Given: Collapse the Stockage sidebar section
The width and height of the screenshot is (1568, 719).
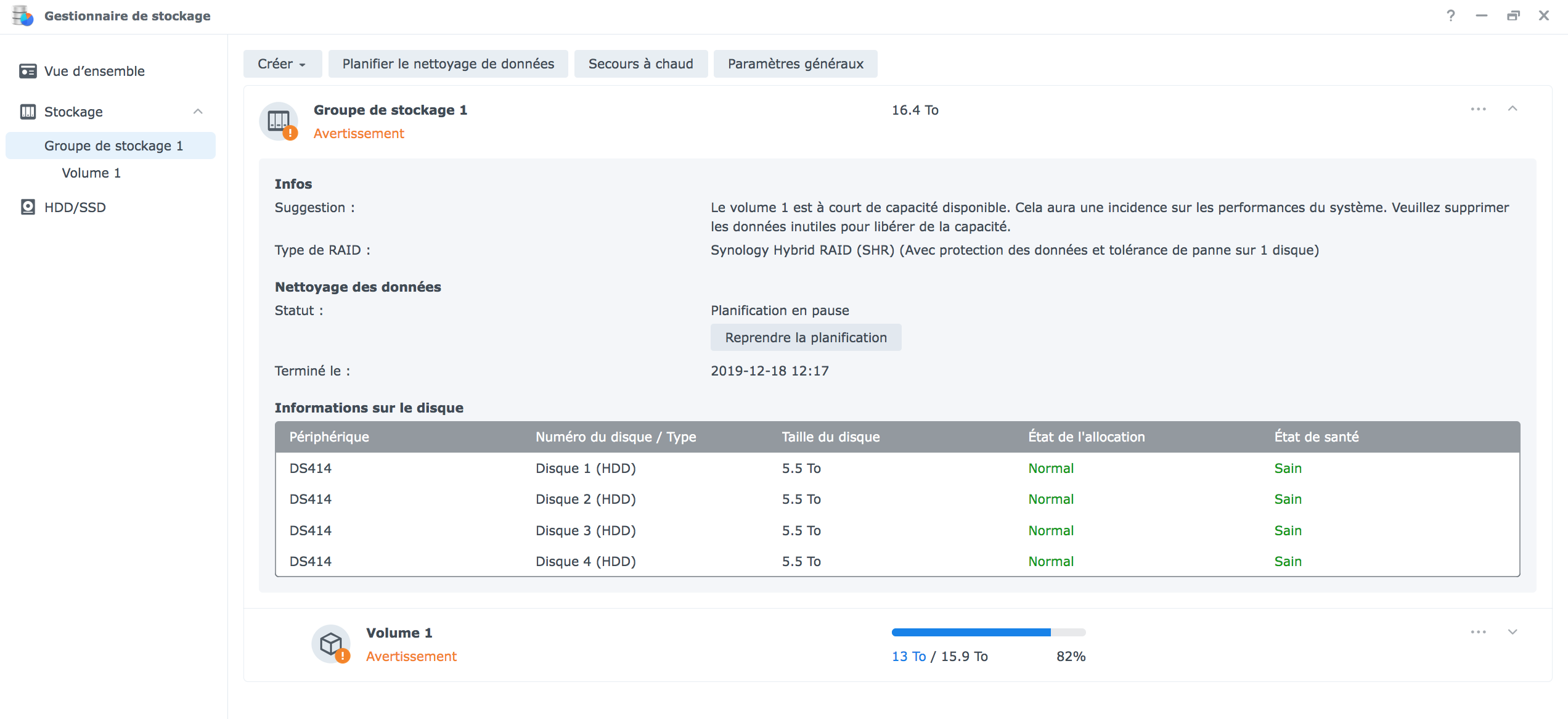Looking at the screenshot, I should coord(198,112).
